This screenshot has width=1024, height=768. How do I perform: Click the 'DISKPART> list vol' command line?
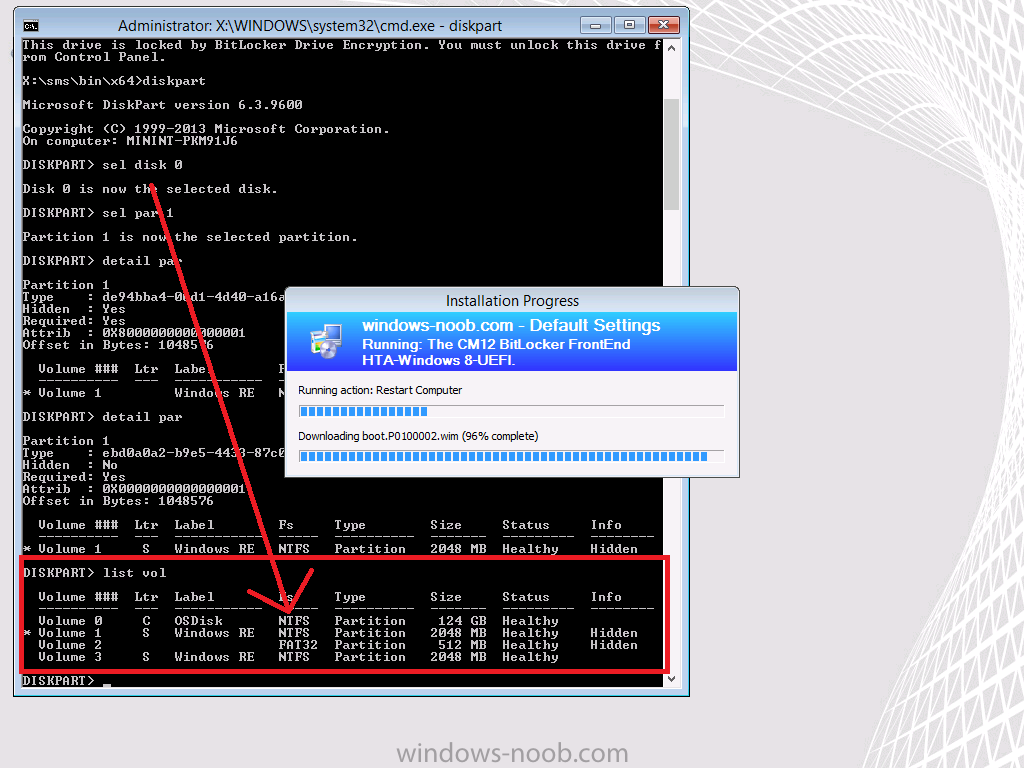coord(95,573)
